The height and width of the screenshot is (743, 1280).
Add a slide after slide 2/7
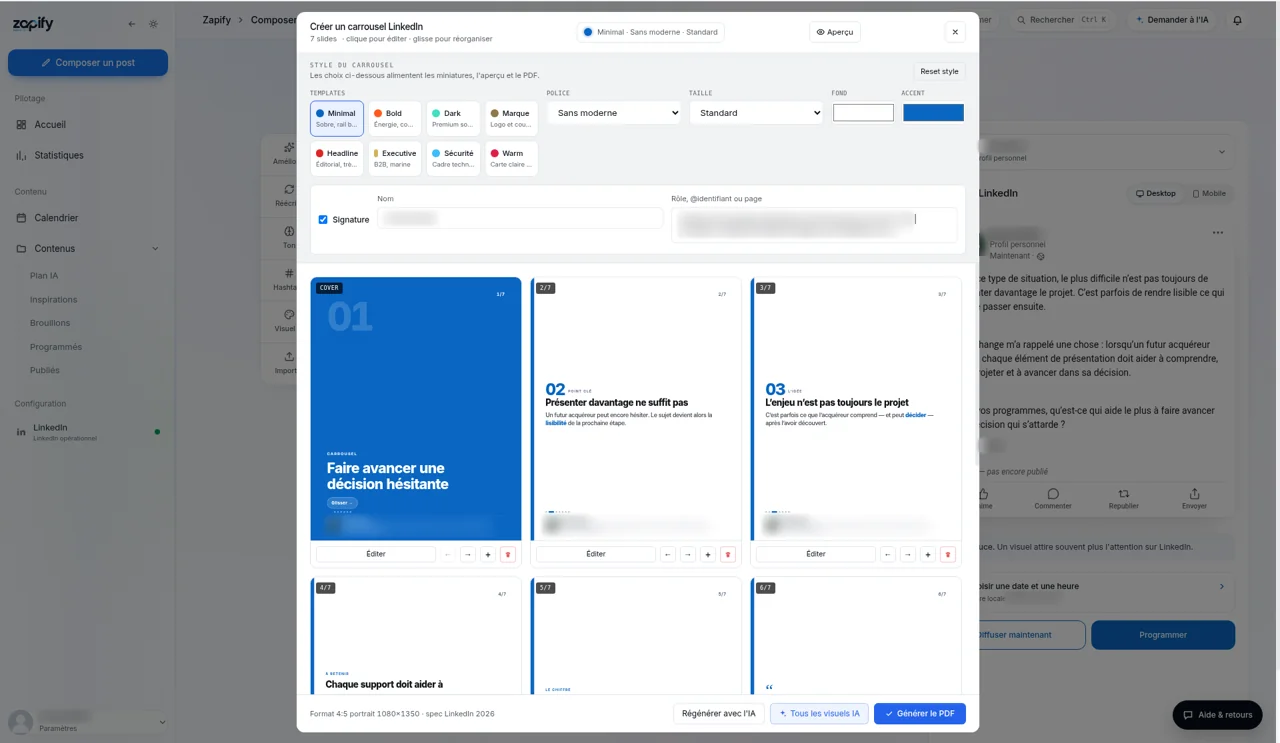pos(708,554)
